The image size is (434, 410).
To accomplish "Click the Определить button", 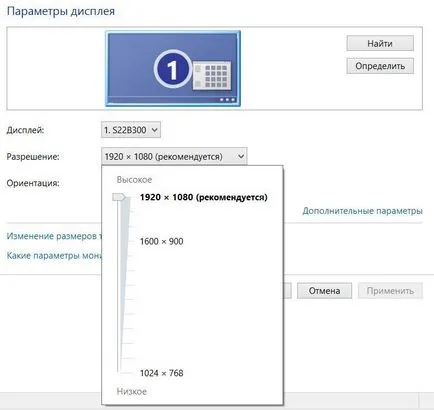I will (x=380, y=66).
